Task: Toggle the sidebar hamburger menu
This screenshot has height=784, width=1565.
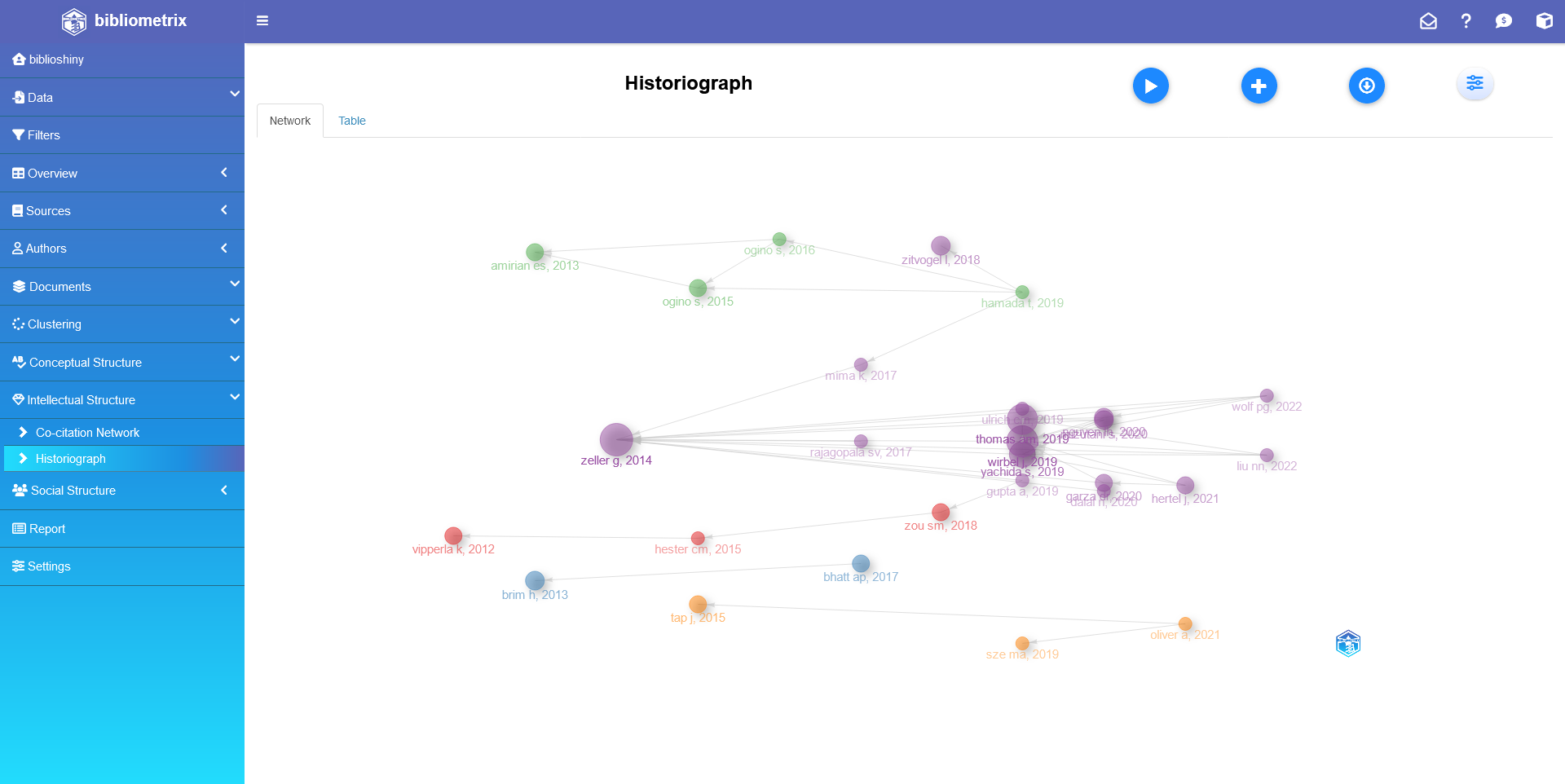Action: [x=262, y=21]
